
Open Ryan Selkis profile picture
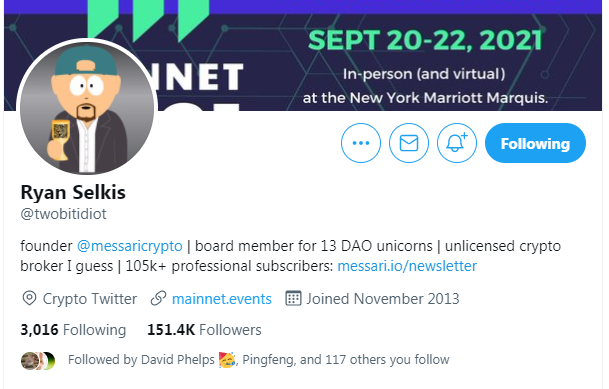(87, 107)
